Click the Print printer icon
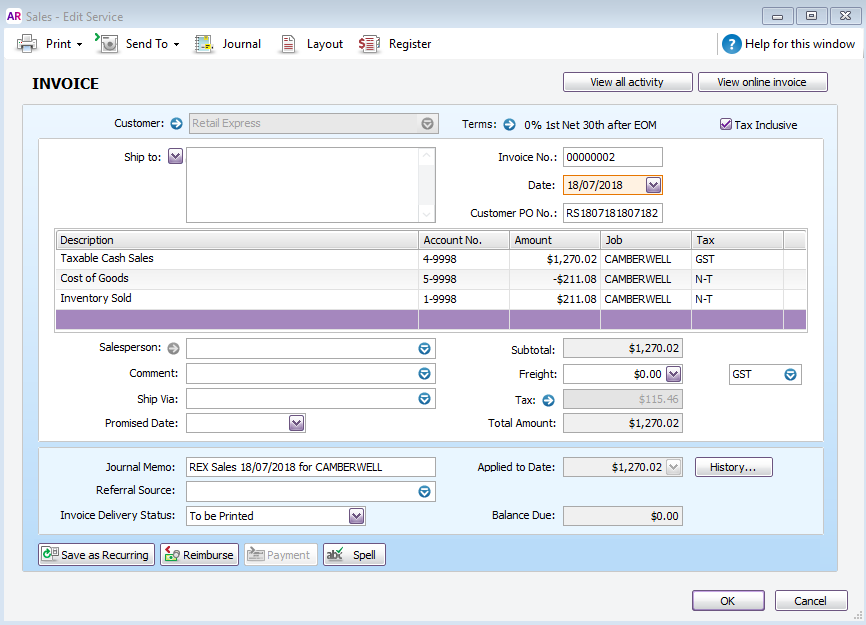The height and width of the screenshot is (625, 866). tap(27, 44)
